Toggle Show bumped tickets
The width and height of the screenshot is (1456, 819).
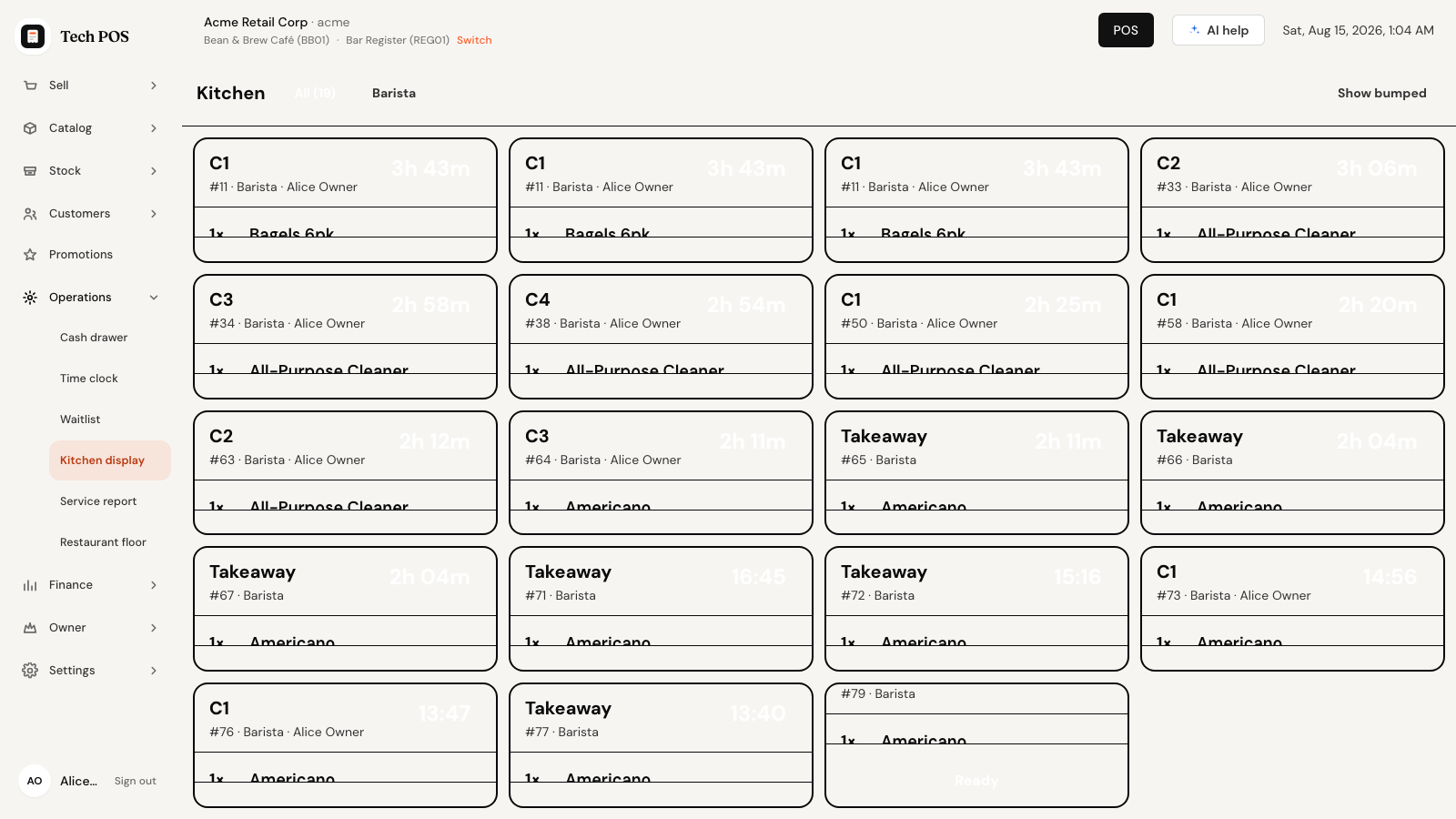click(x=1381, y=93)
